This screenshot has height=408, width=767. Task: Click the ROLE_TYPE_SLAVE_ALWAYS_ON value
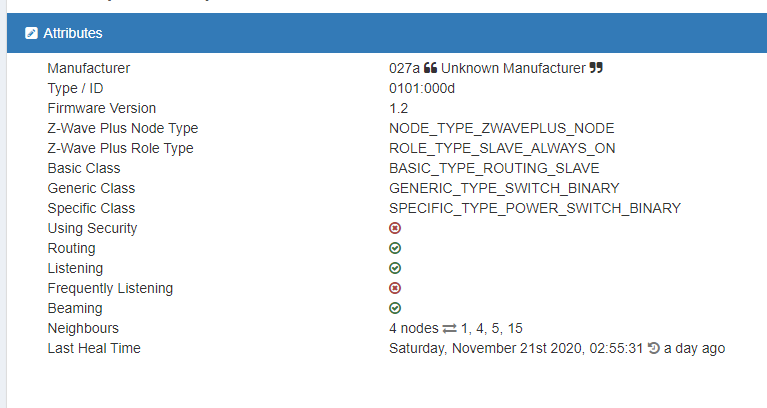502,148
